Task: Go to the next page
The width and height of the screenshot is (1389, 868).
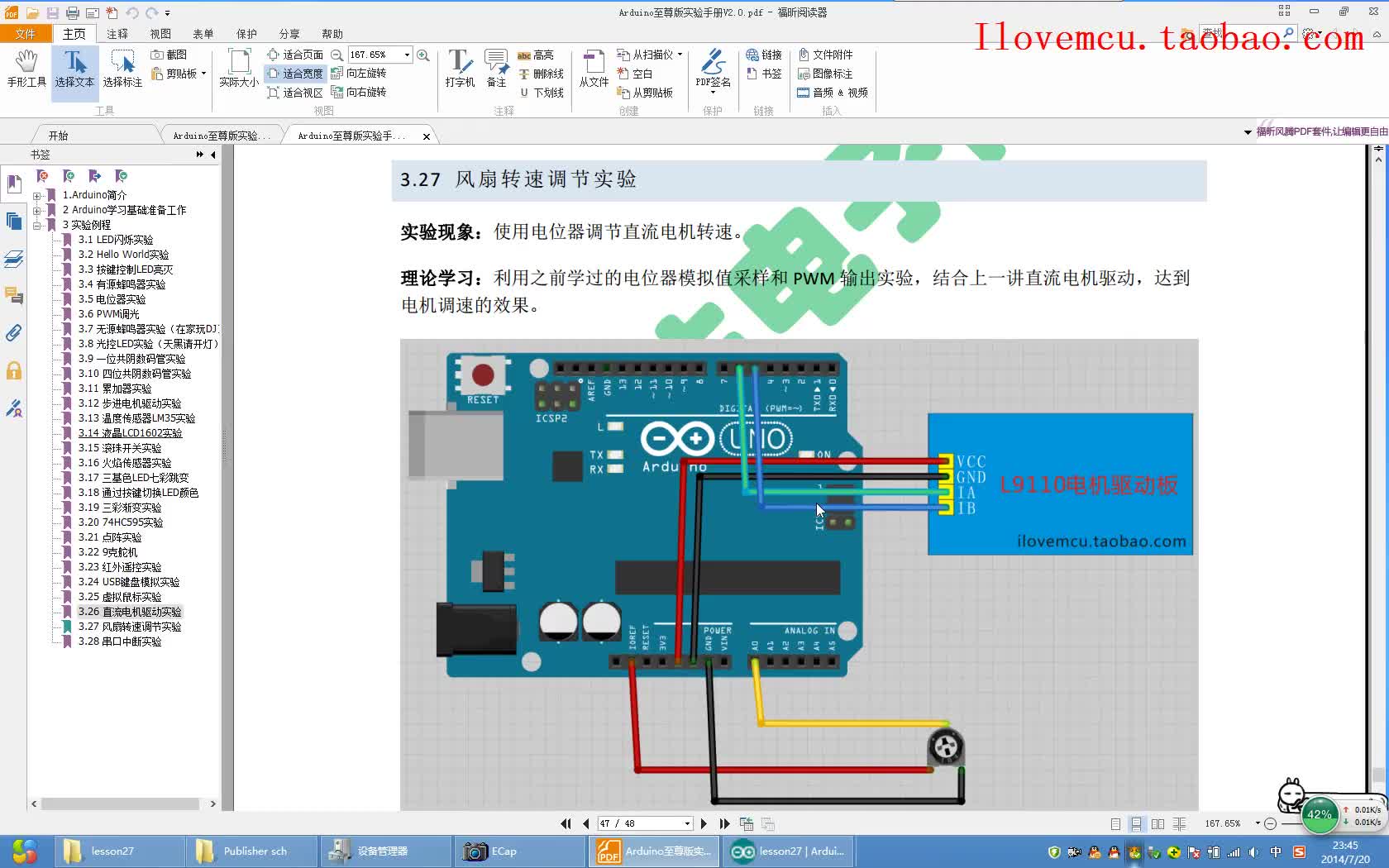Action: pyautogui.click(x=704, y=823)
